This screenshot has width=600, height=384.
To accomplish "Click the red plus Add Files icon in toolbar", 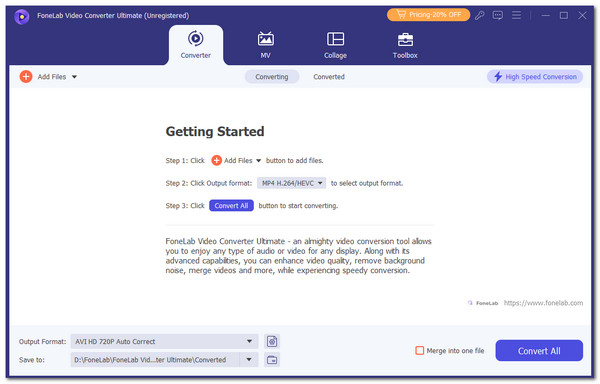I will (26, 76).
